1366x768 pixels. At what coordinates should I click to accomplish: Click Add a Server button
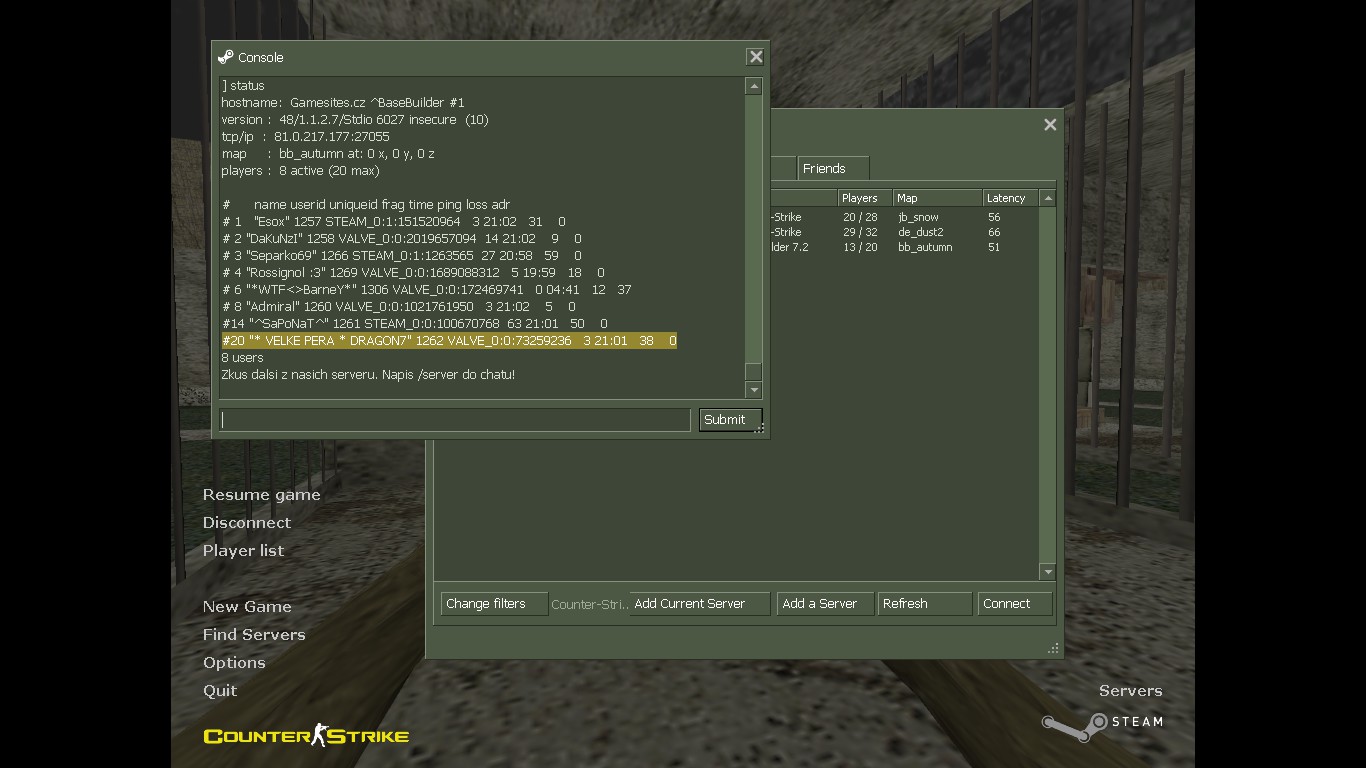pyautogui.click(x=825, y=604)
